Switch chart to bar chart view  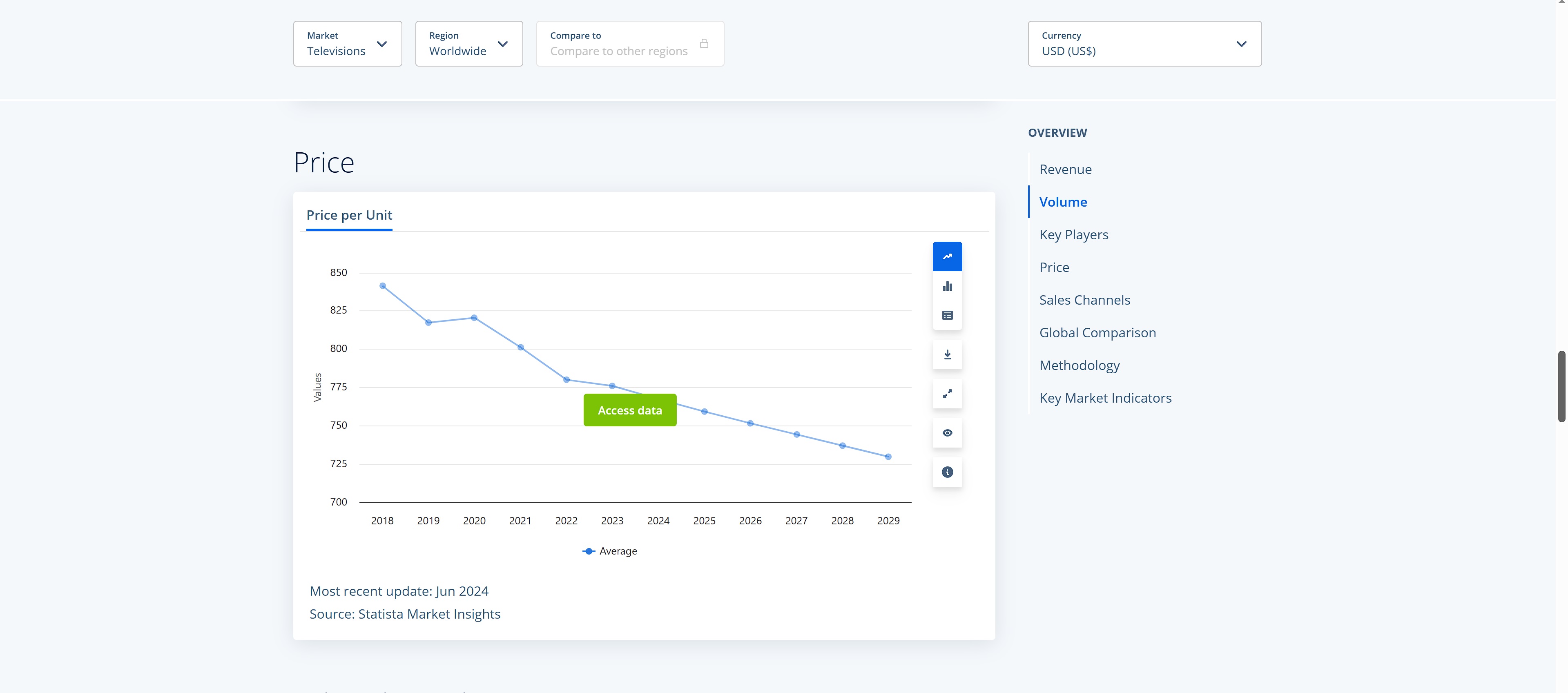(947, 286)
